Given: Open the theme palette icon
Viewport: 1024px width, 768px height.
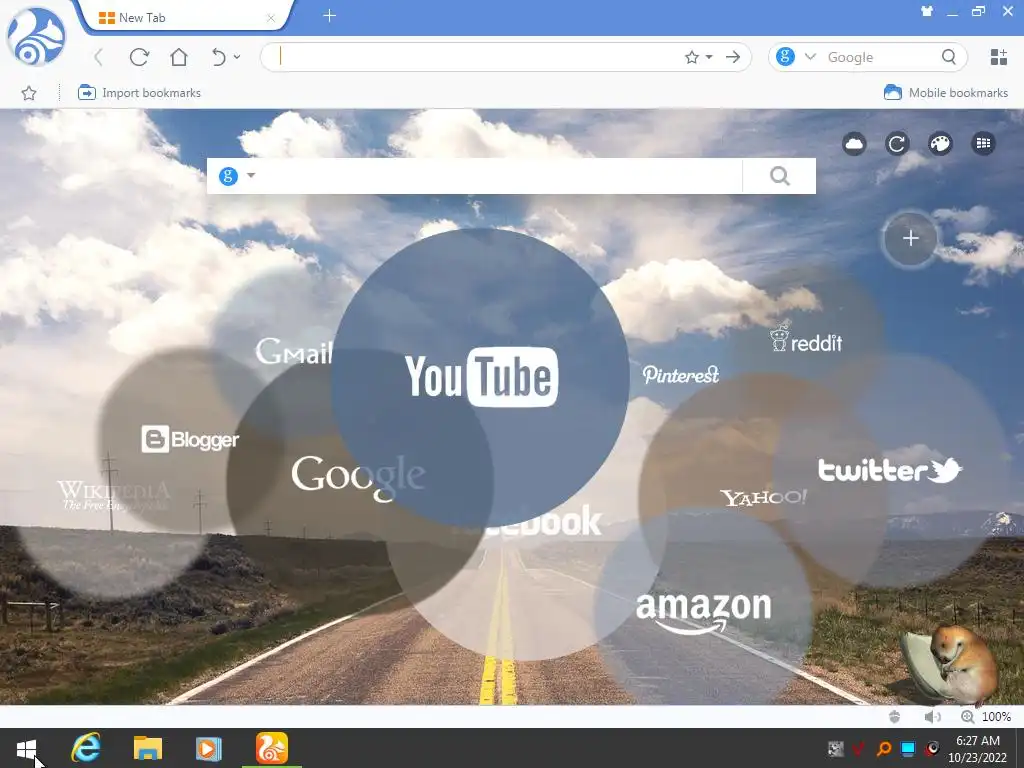Looking at the screenshot, I should pos(940,144).
